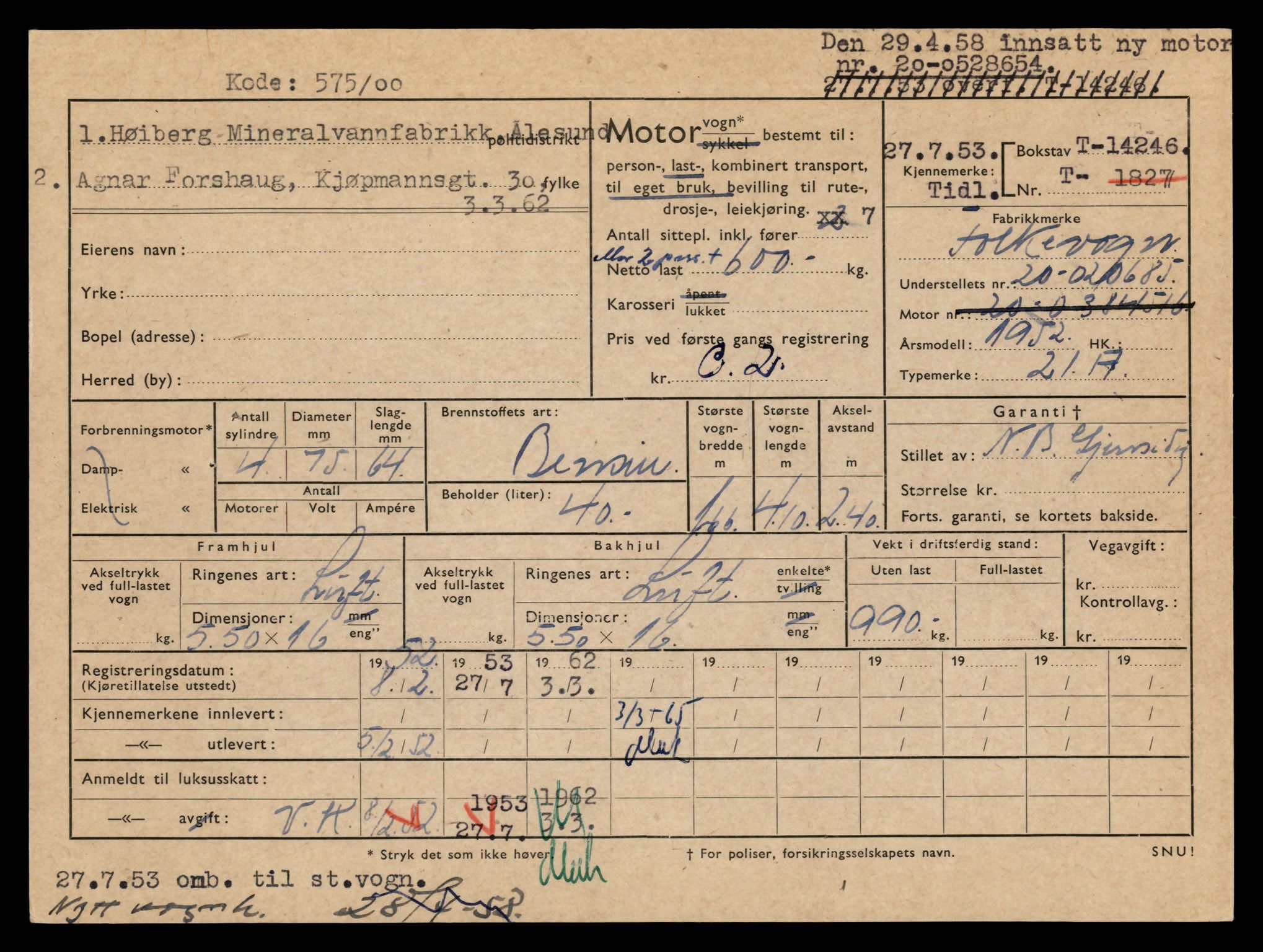Click the 'Kode: 575/oo' heading text
This screenshot has height=952, width=1263.
(314, 83)
